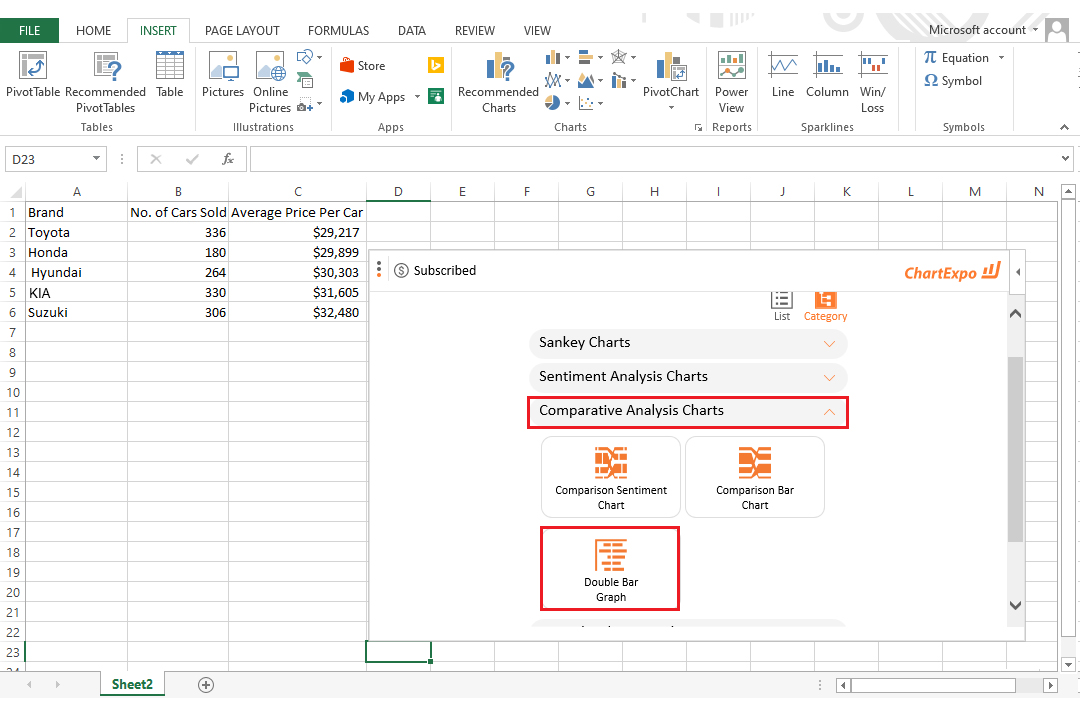Switch to the PAGE LAYOUT tab
1080x711 pixels.
pos(242,30)
